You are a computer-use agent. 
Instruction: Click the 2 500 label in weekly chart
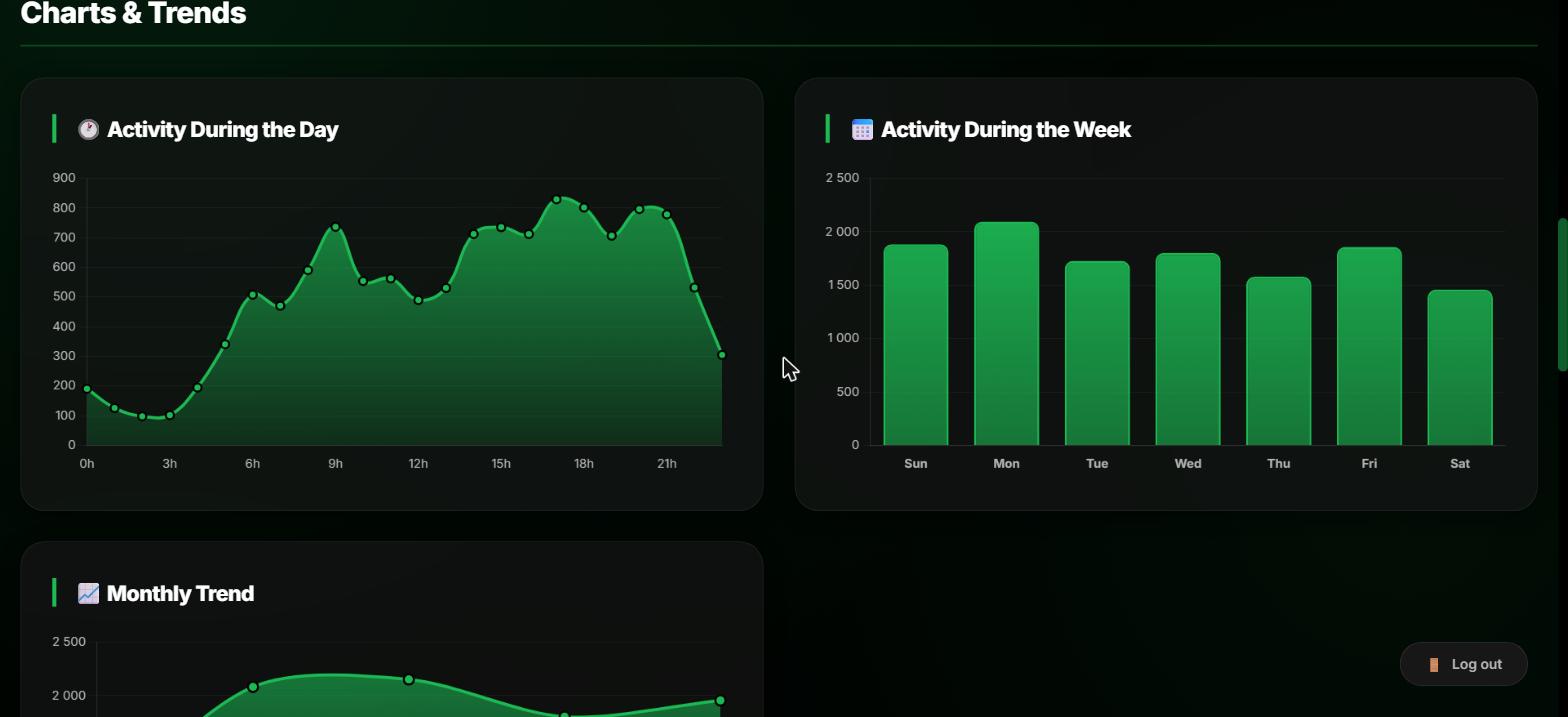tap(842, 178)
